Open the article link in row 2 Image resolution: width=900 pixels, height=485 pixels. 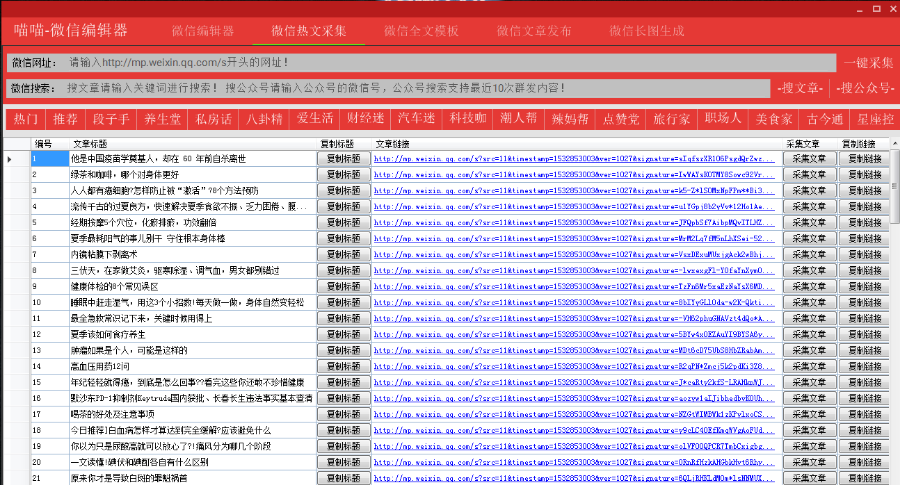pyautogui.click(x=574, y=174)
